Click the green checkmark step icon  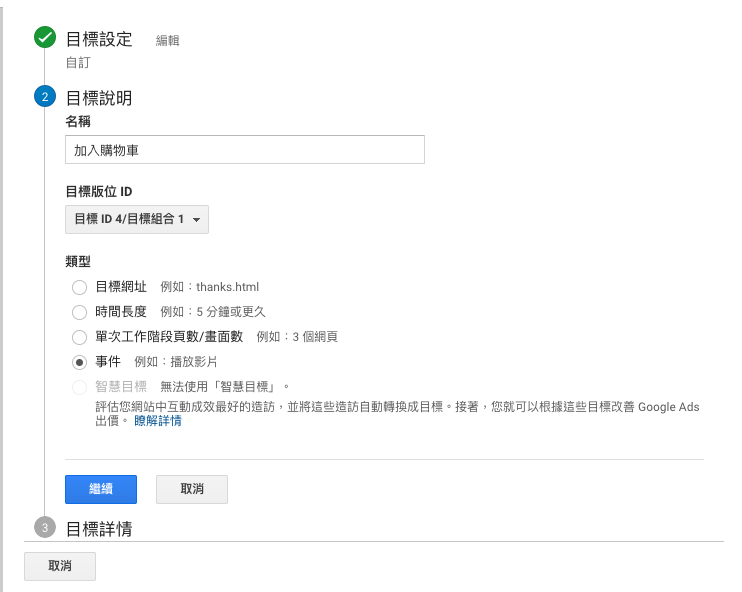click(45, 37)
